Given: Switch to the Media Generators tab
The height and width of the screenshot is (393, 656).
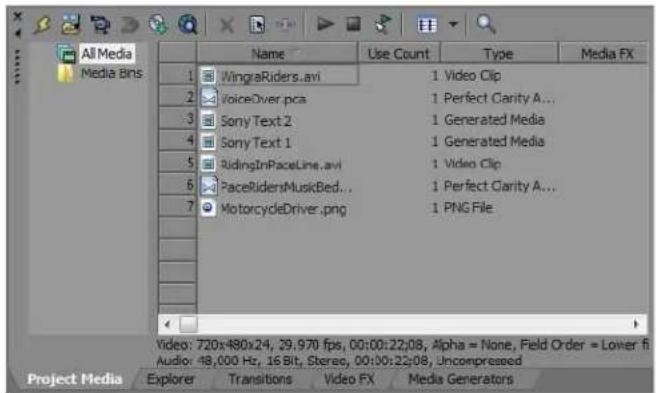Looking at the screenshot, I should 461,379.
